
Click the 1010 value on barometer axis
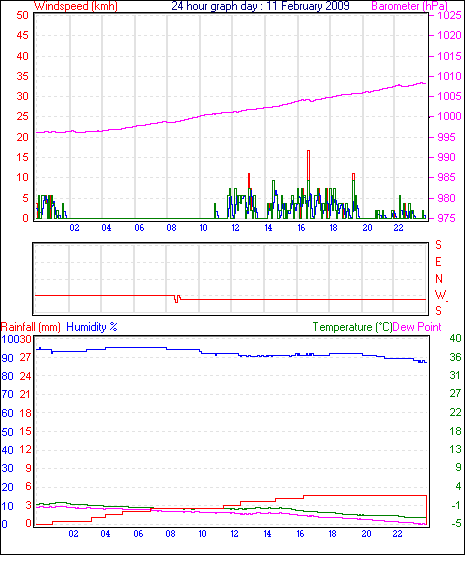point(449,76)
